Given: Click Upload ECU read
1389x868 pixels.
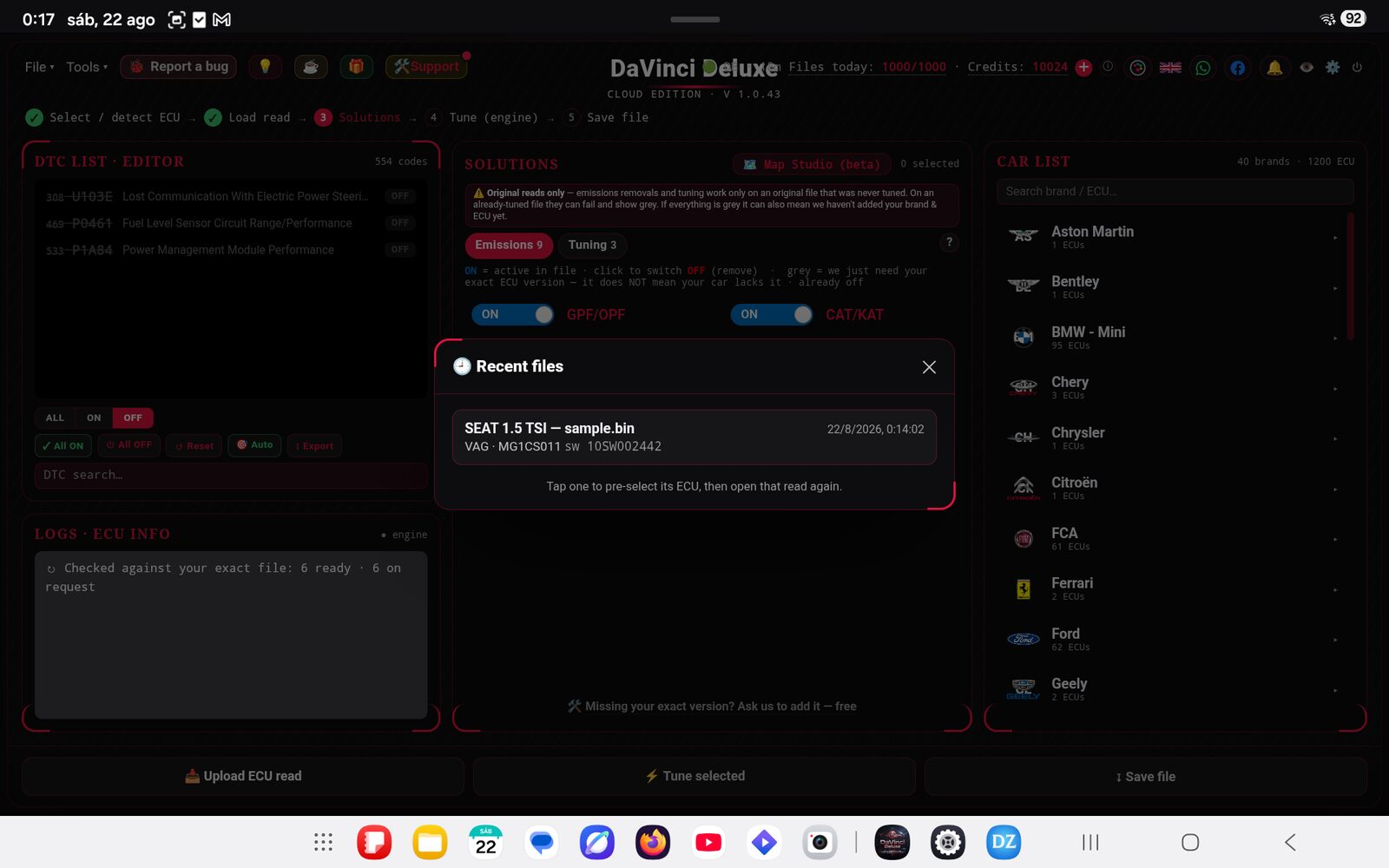Looking at the screenshot, I should pyautogui.click(x=243, y=776).
